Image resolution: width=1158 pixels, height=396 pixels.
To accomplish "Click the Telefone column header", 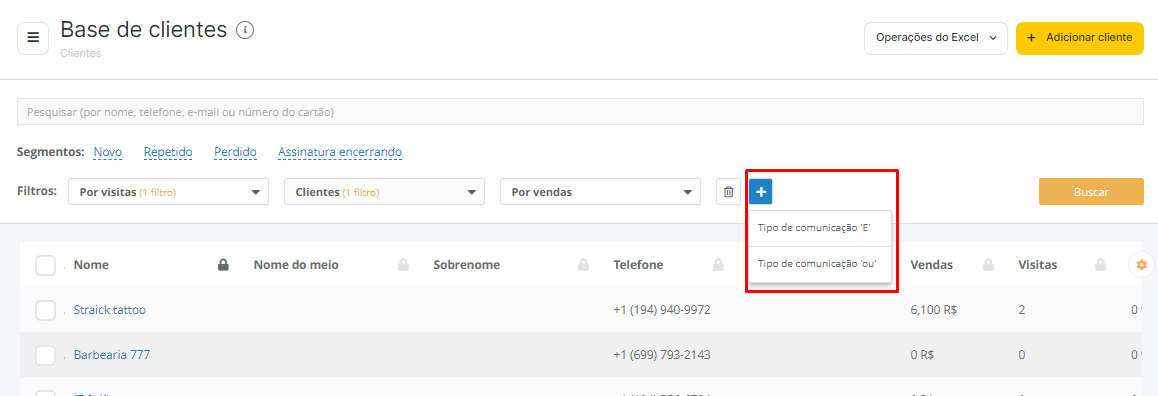I will click(638, 264).
